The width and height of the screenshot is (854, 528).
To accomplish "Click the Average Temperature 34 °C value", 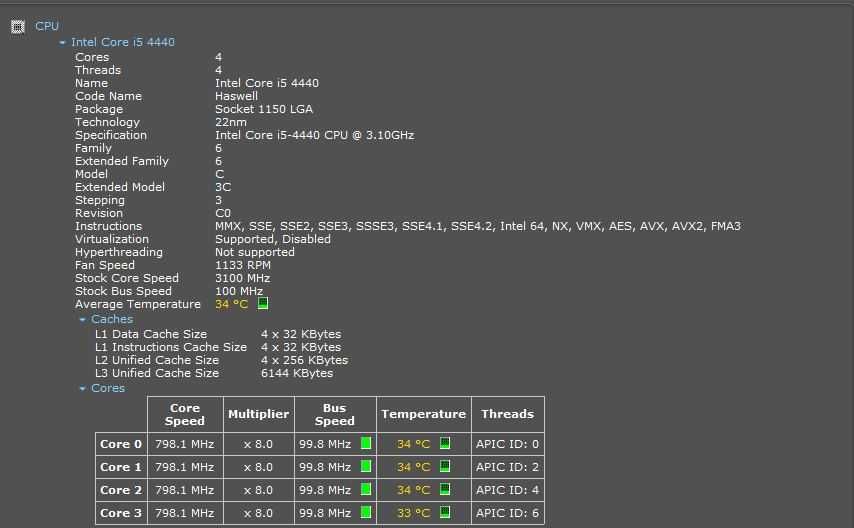I will (x=231, y=304).
